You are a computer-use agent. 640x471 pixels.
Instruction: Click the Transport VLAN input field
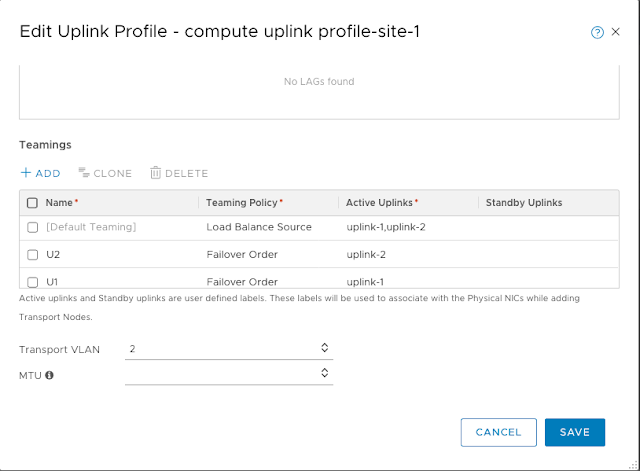tap(220, 348)
